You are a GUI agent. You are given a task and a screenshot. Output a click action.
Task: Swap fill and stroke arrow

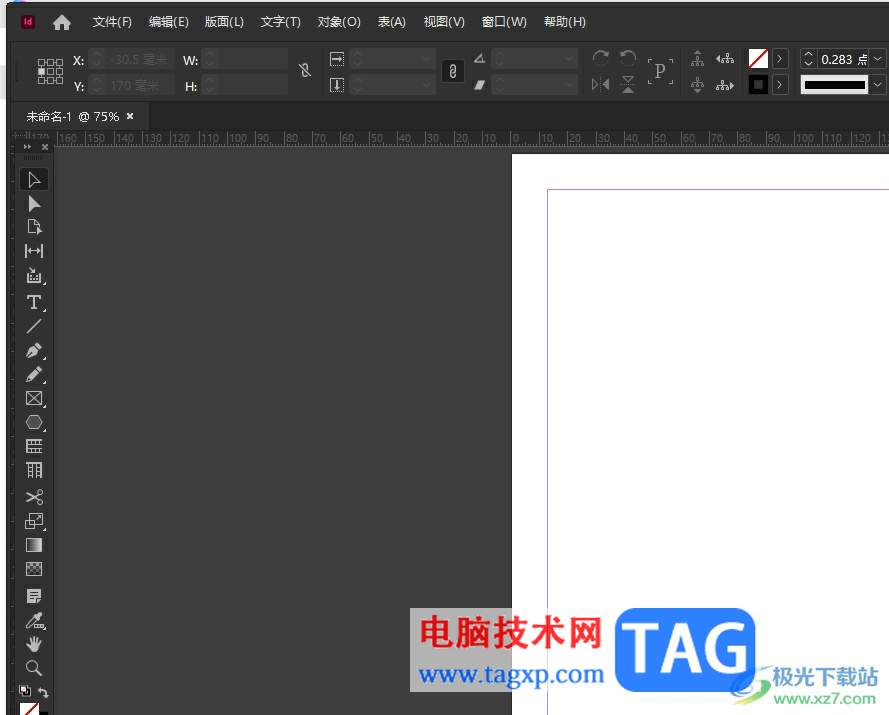click(43, 692)
